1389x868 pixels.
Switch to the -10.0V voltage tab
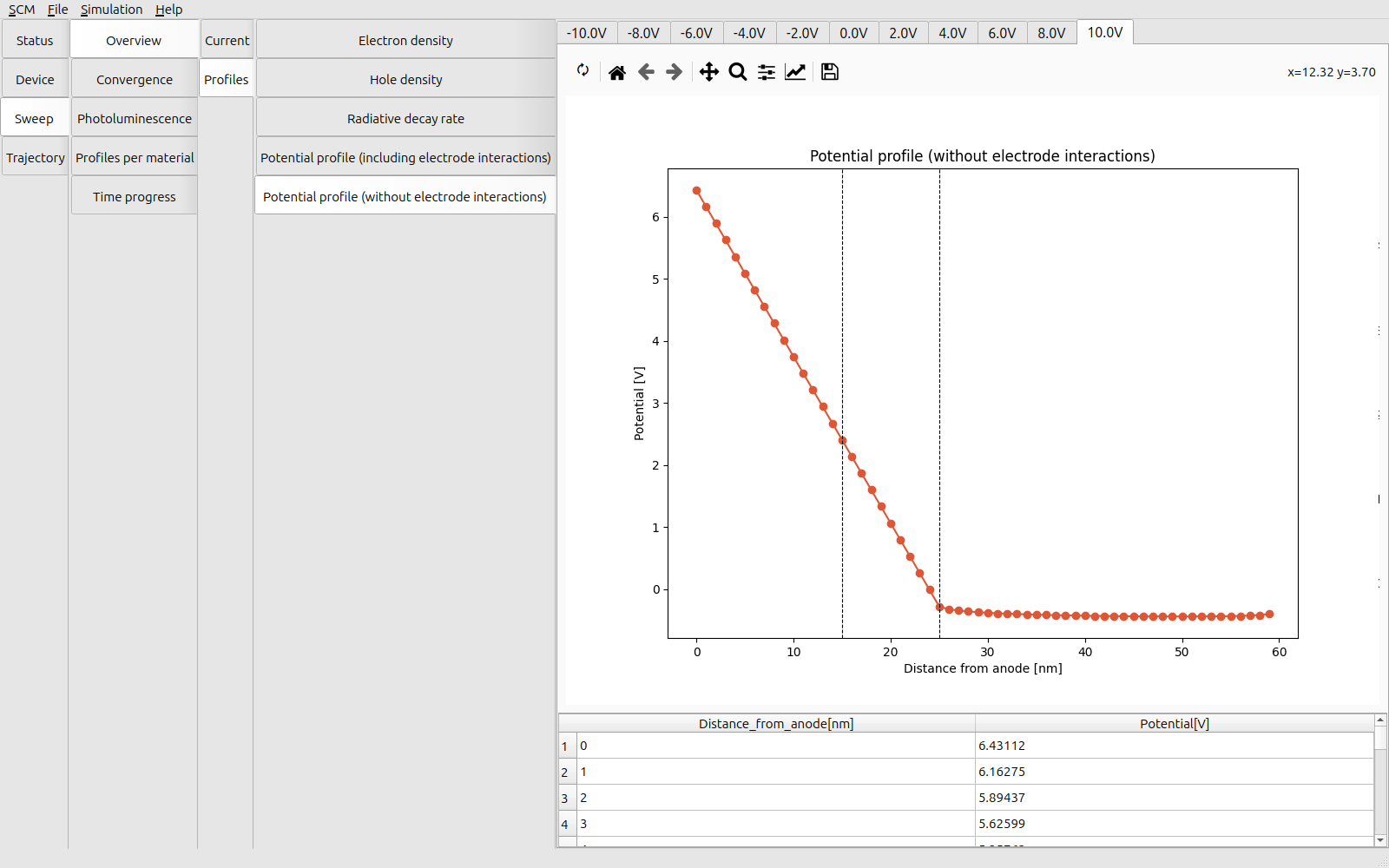tap(587, 33)
